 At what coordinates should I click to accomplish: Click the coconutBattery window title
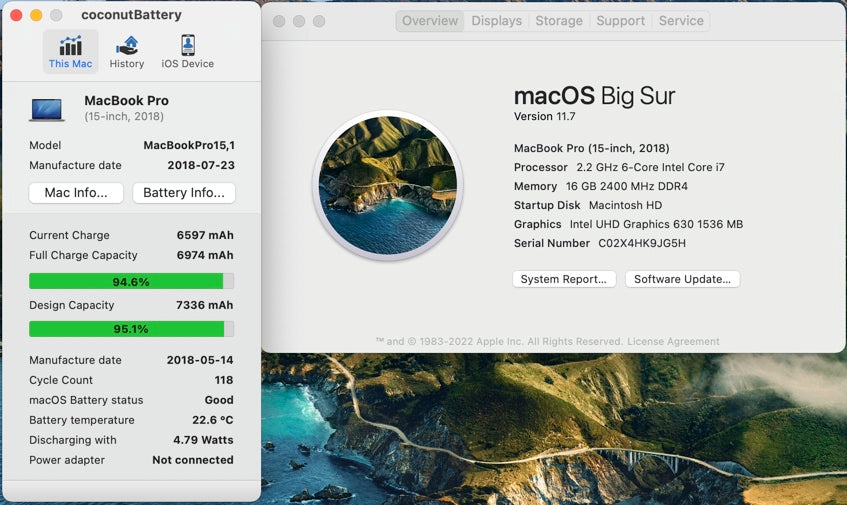click(131, 15)
